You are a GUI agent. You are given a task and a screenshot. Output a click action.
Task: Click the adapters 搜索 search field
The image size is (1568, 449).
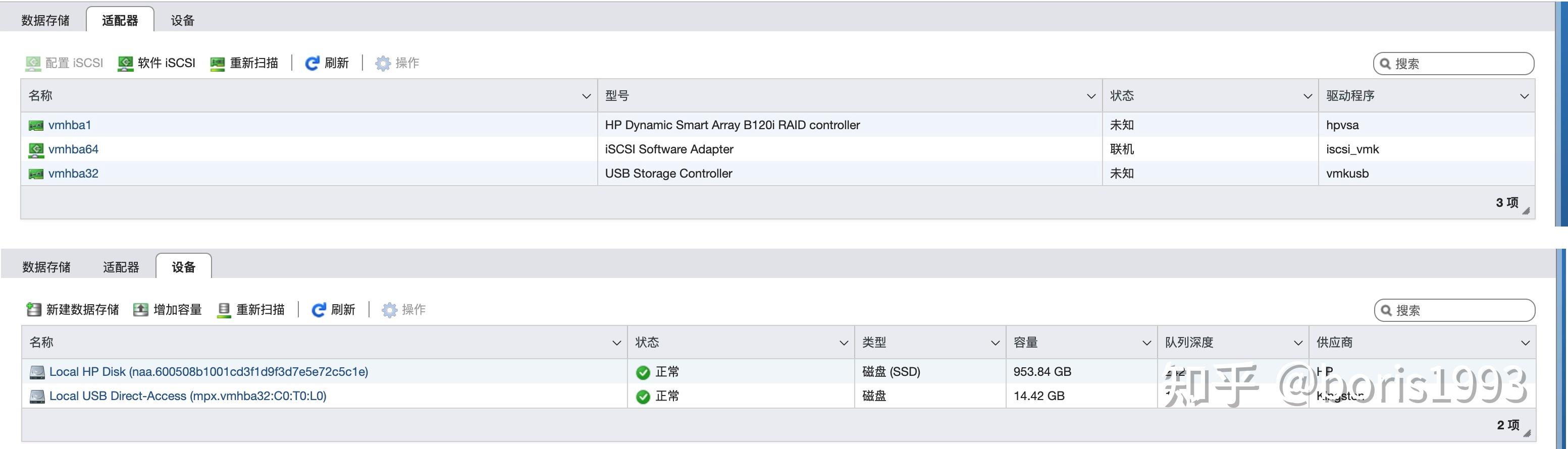click(x=1461, y=64)
